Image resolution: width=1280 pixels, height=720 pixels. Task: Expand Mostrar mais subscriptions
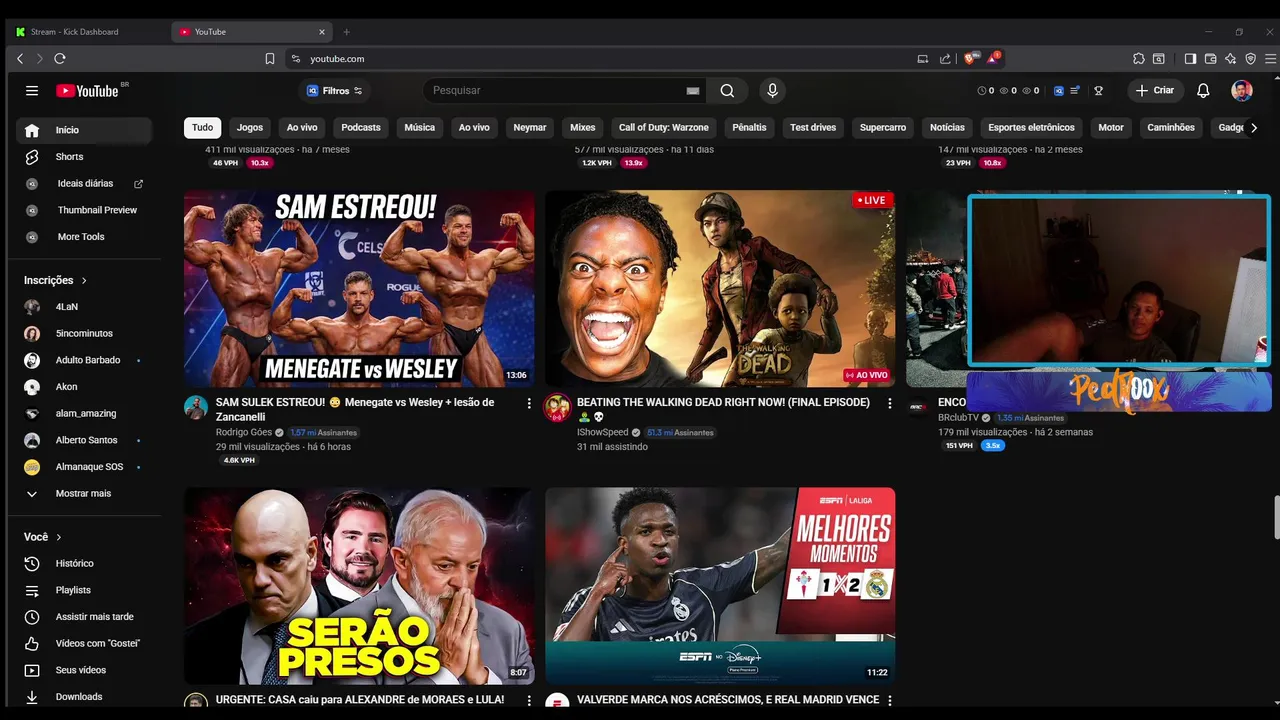84,494
